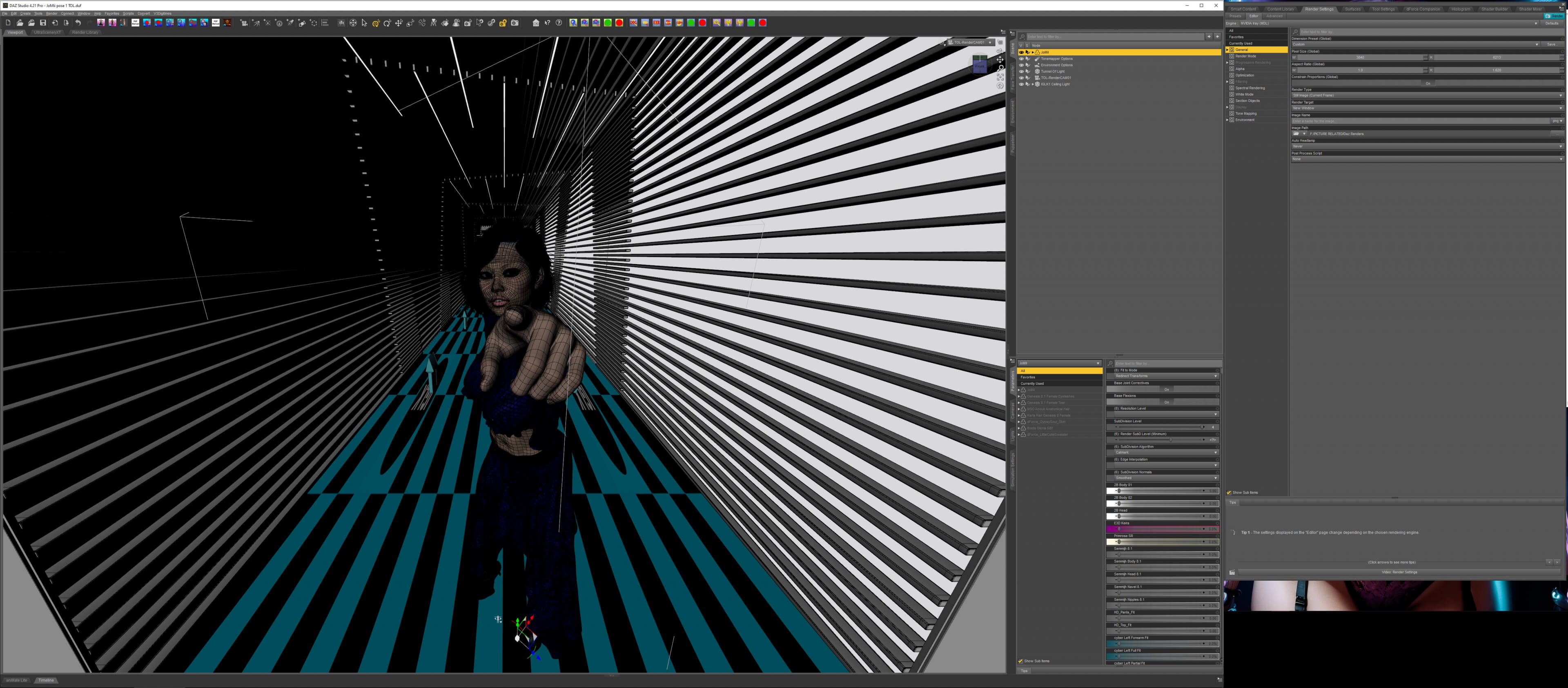Click the Image Name input field
This screenshot has height=688, width=1568.
click(1421, 121)
